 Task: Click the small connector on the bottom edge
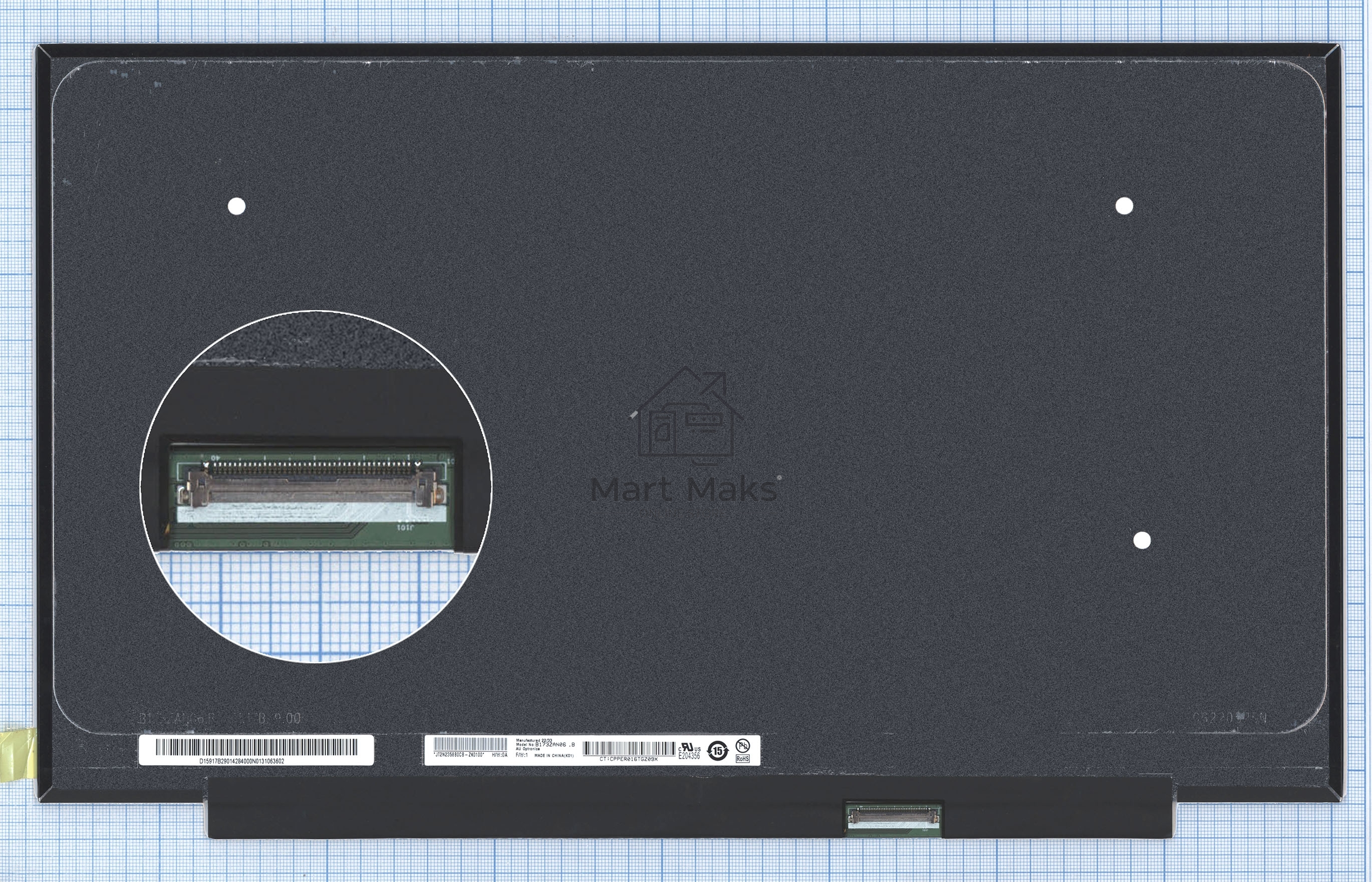[893, 817]
